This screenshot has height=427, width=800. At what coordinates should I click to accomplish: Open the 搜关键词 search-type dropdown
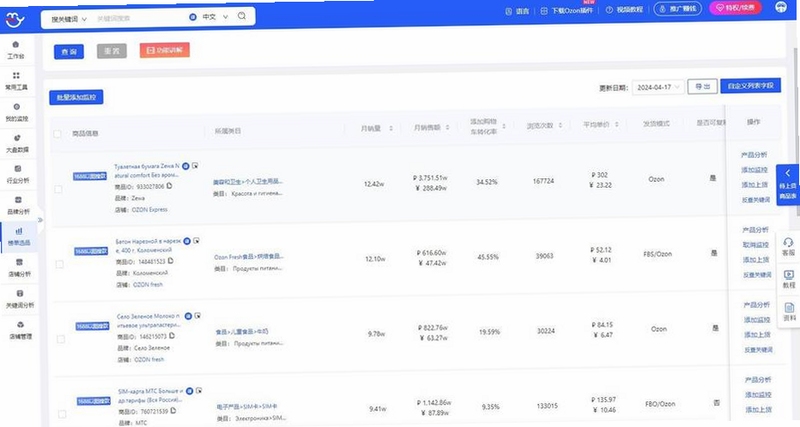(69, 19)
